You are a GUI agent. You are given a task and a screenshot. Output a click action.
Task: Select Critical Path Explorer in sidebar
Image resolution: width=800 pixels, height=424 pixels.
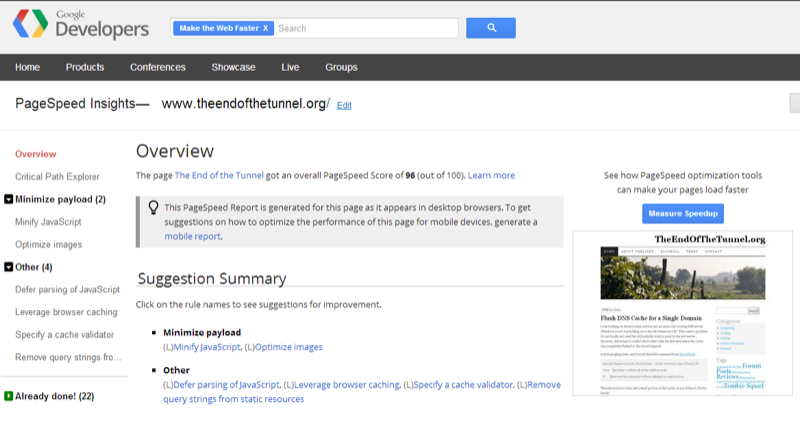[57, 177]
